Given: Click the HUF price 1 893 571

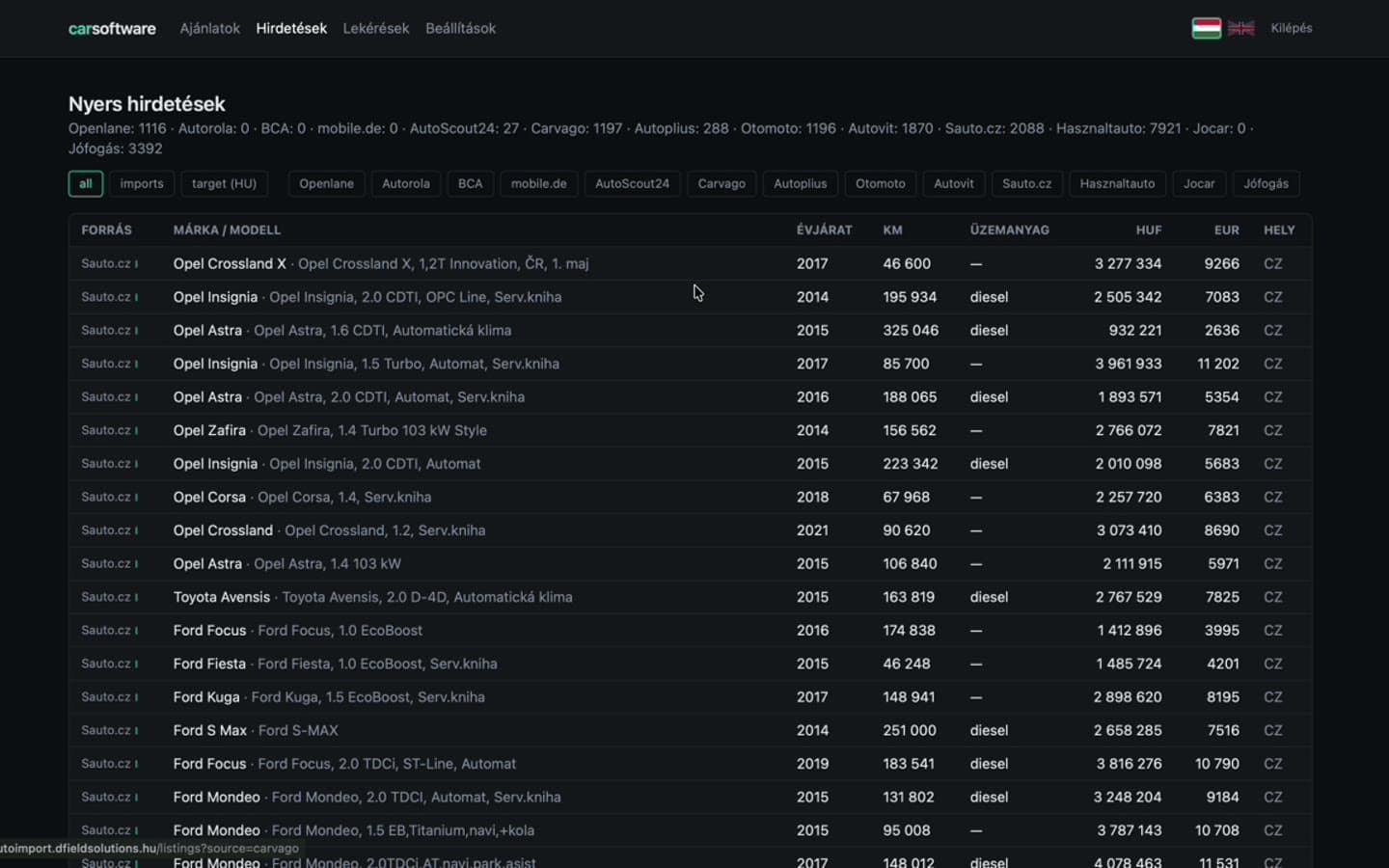Looking at the screenshot, I should 1130,396.
